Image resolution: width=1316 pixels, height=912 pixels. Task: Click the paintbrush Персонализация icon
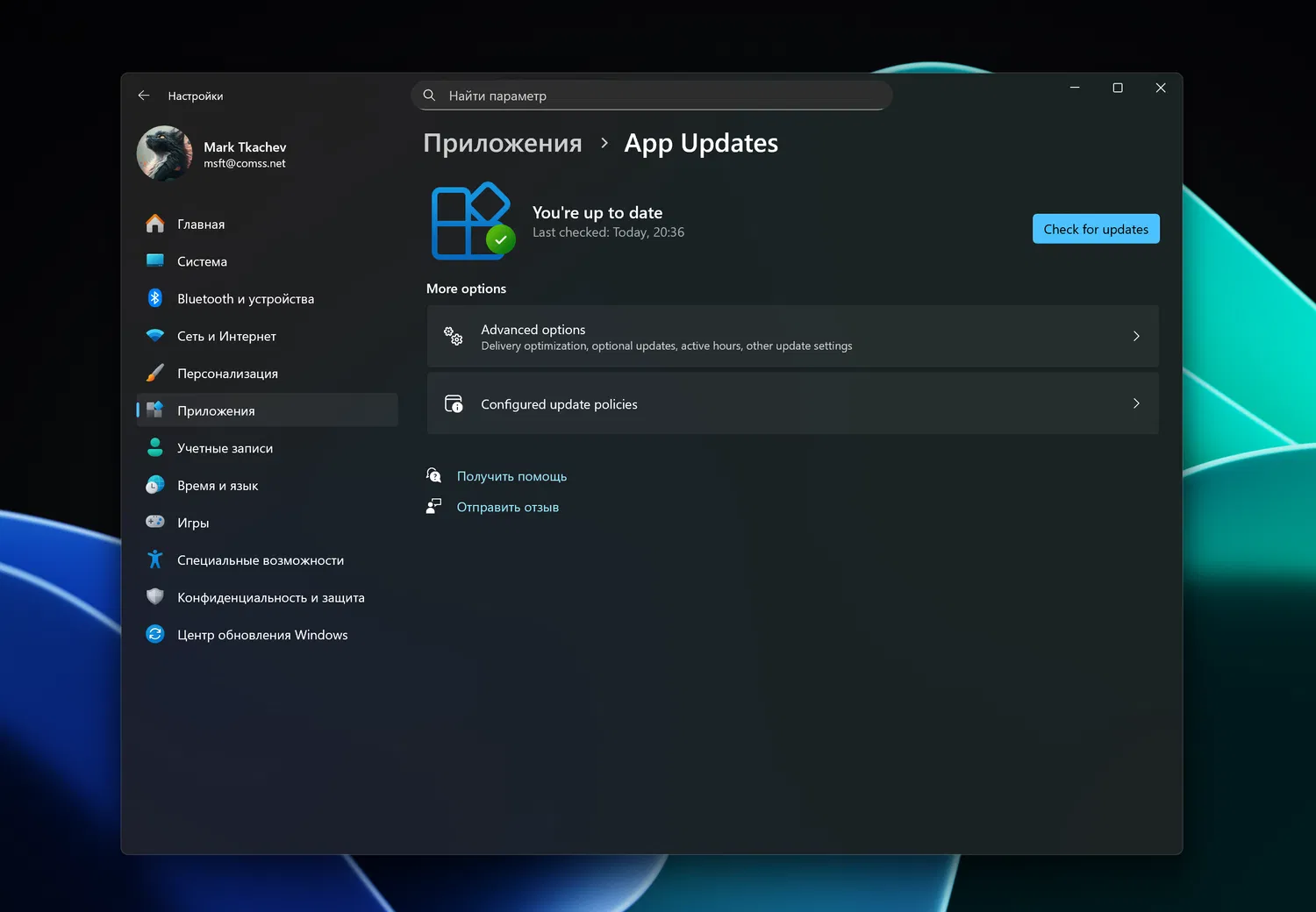click(x=155, y=373)
